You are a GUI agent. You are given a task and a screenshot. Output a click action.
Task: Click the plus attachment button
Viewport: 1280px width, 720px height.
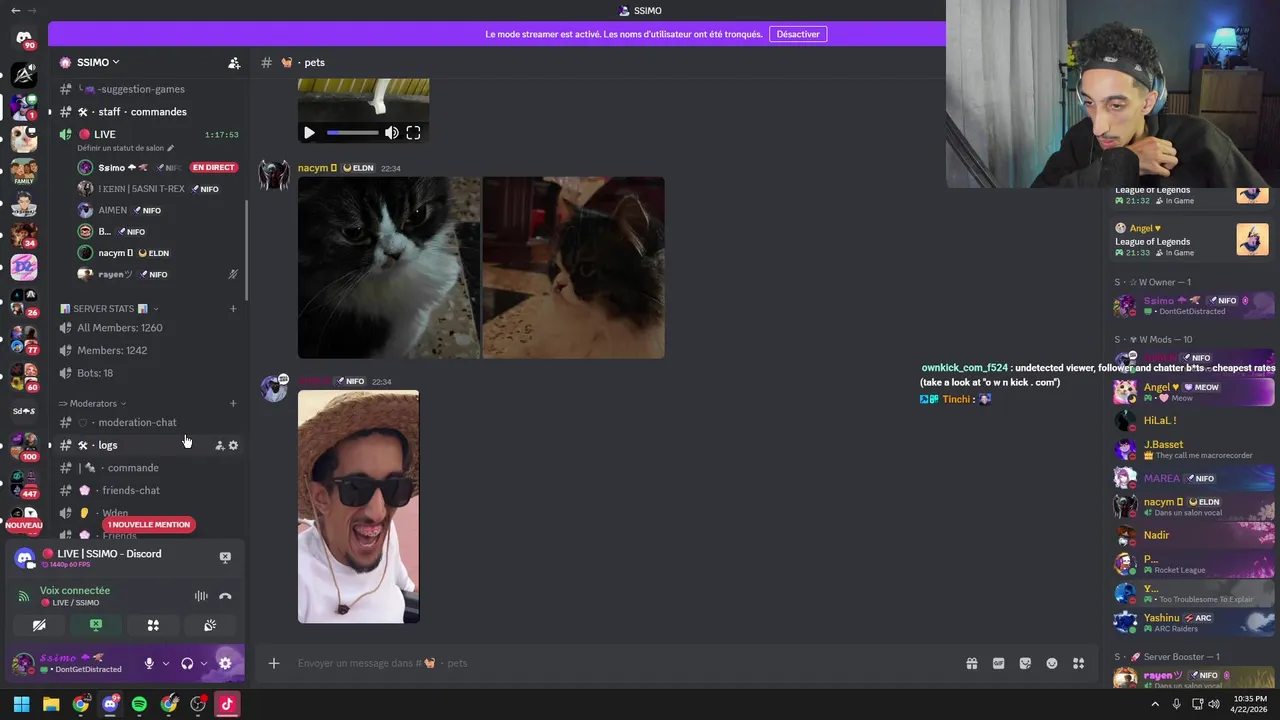point(273,663)
